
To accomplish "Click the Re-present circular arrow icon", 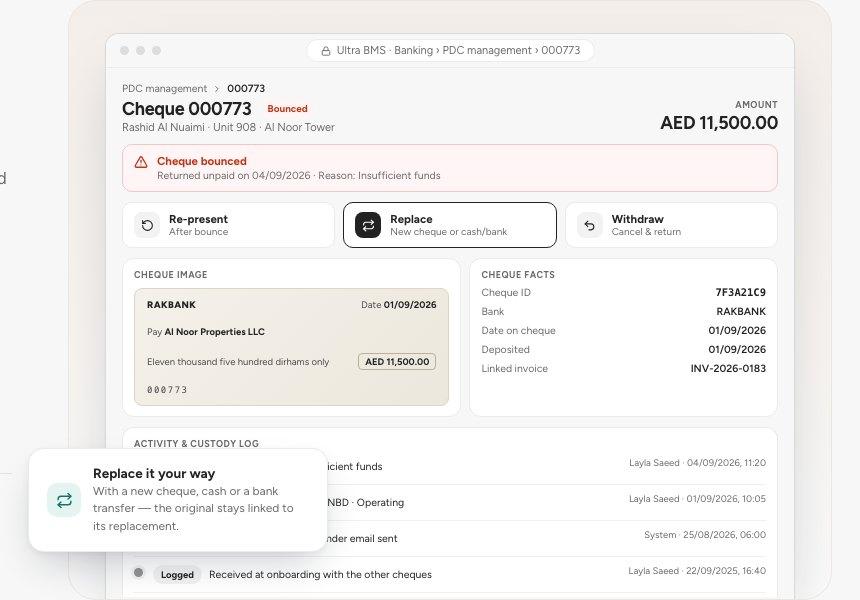I will pyautogui.click(x=147, y=225).
